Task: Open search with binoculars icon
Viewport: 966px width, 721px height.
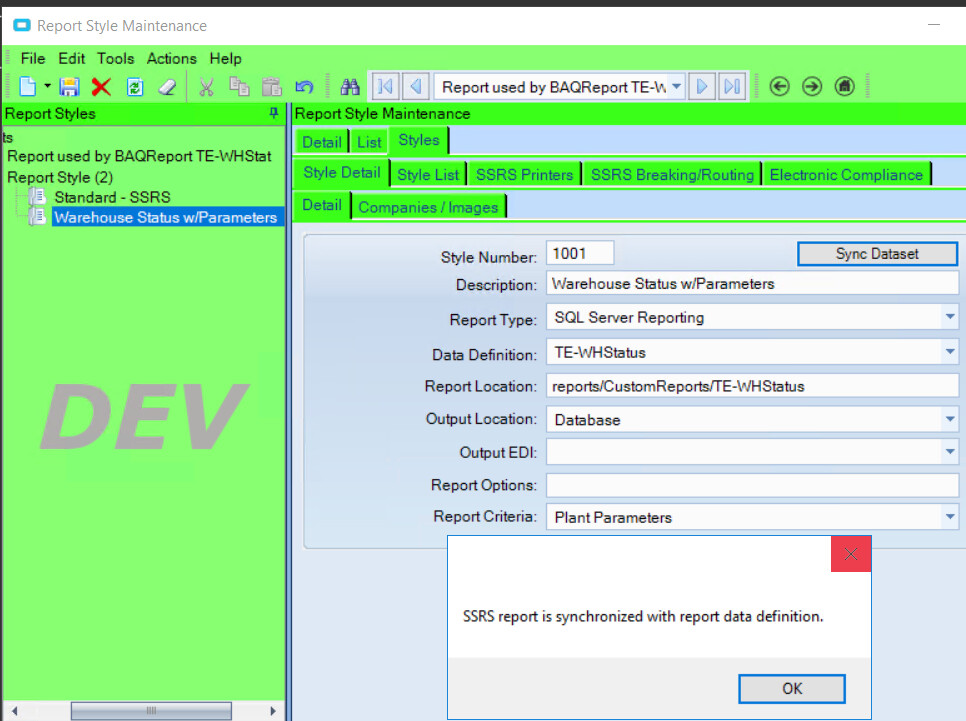Action: (x=350, y=87)
